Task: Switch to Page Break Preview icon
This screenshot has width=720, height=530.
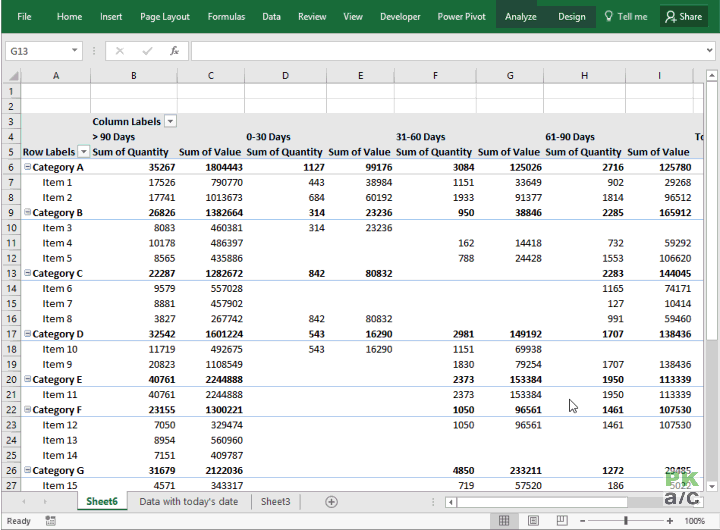Action: pos(561,520)
